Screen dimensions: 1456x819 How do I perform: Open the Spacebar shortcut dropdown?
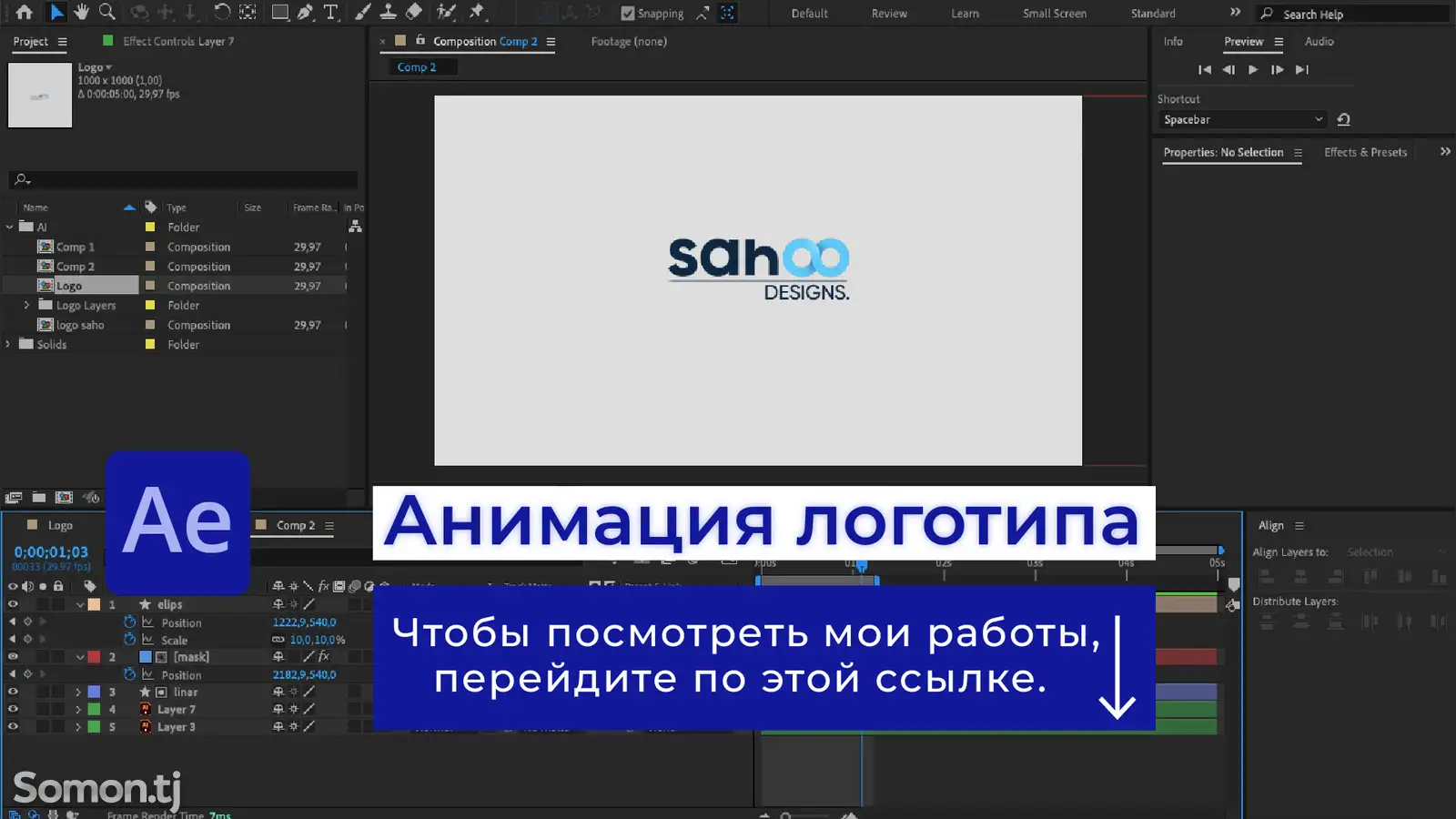click(1243, 119)
